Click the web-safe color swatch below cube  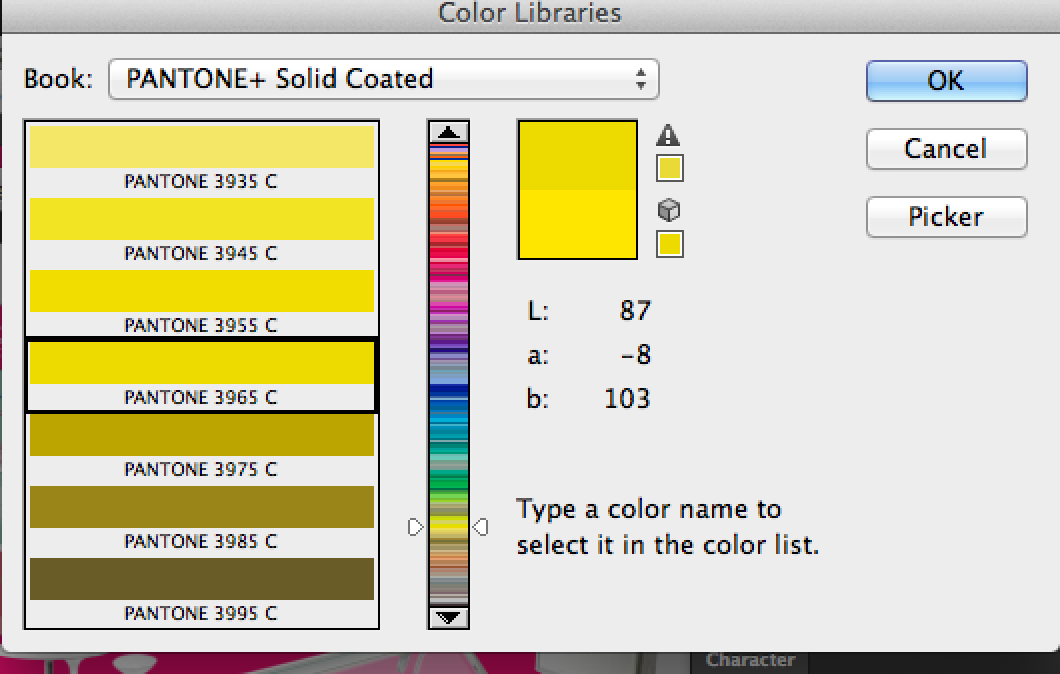(x=670, y=243)
